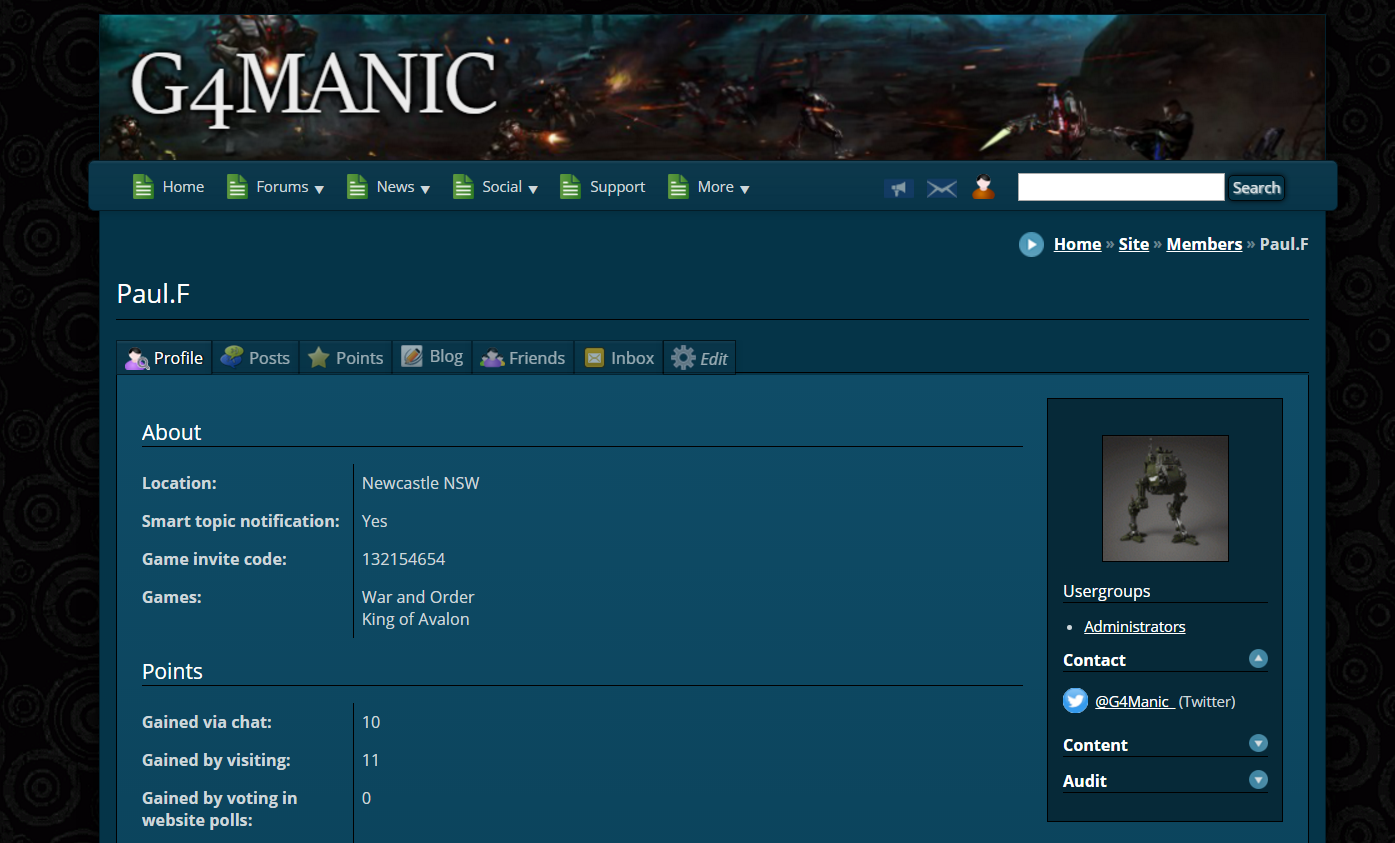Click the robot avatar thumbnail
Viewport: 1395px width, 843px height.
pyautogui.click(x=1165, y=498)
